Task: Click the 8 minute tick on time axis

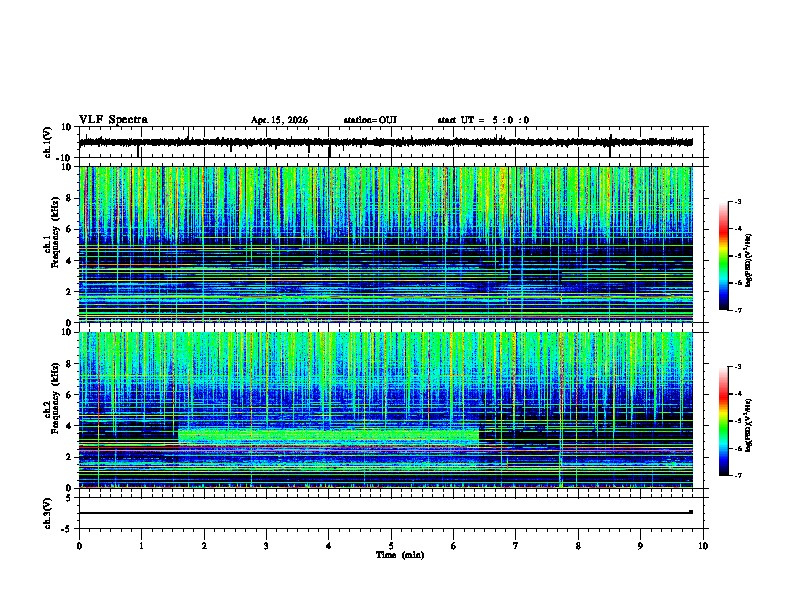Action: click(x=578, y=546)
